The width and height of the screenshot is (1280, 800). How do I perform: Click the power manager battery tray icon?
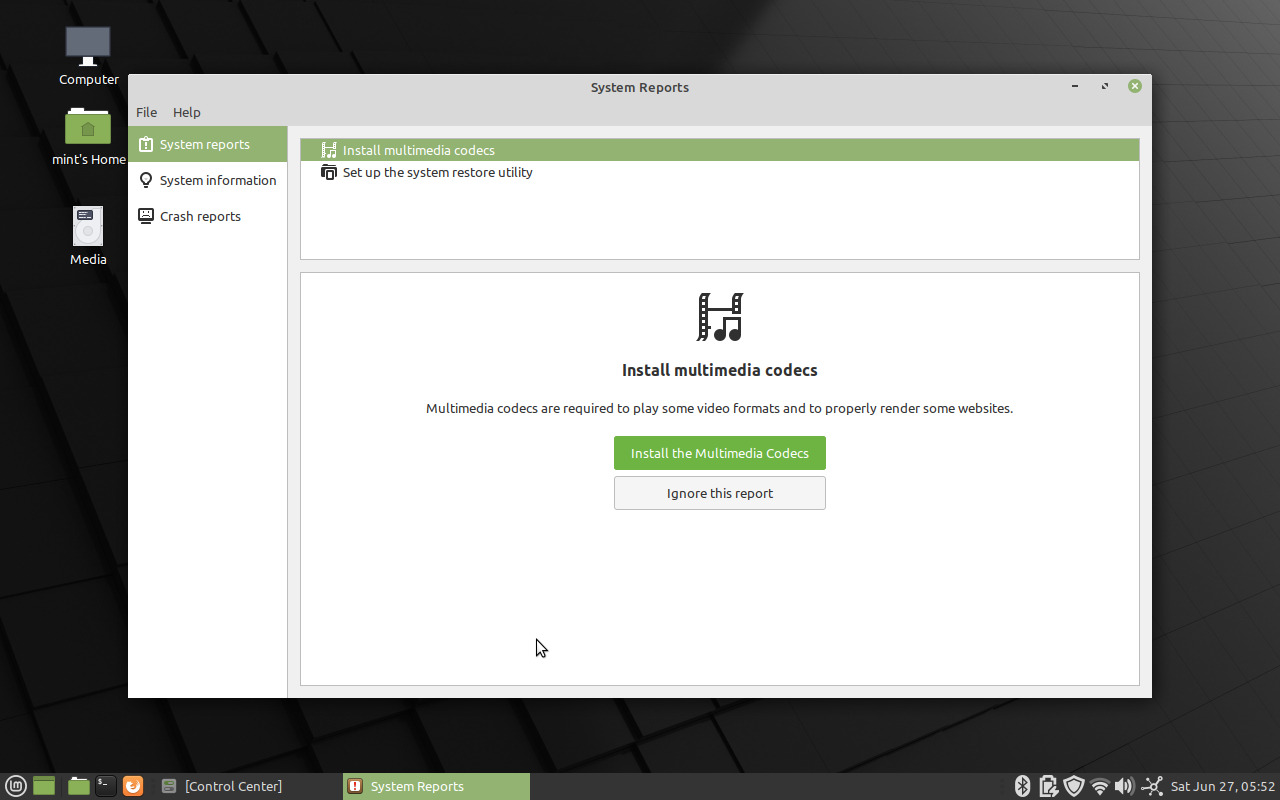pos(1048,786)
